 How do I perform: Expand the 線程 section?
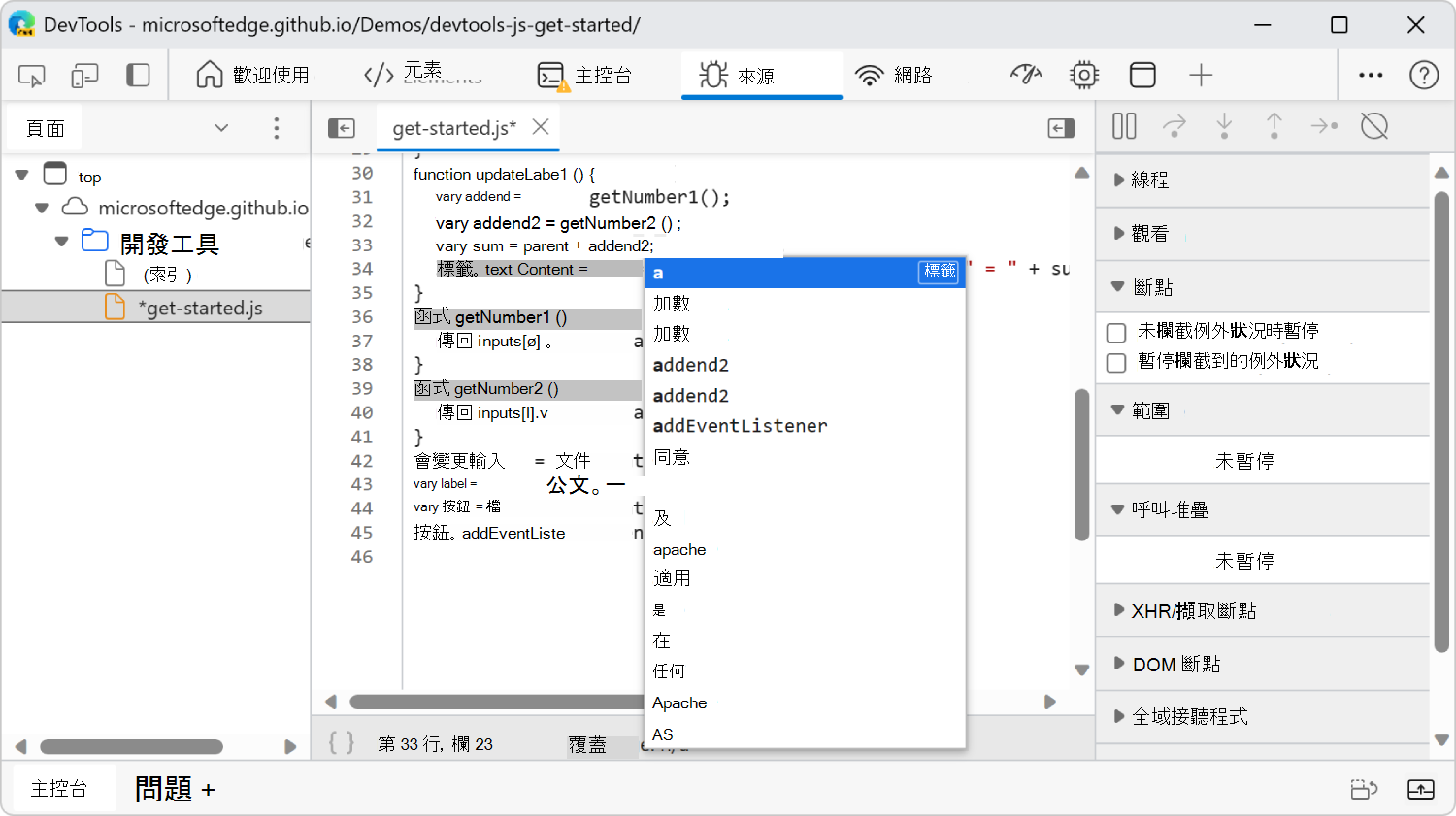(x=1118, y=180)
